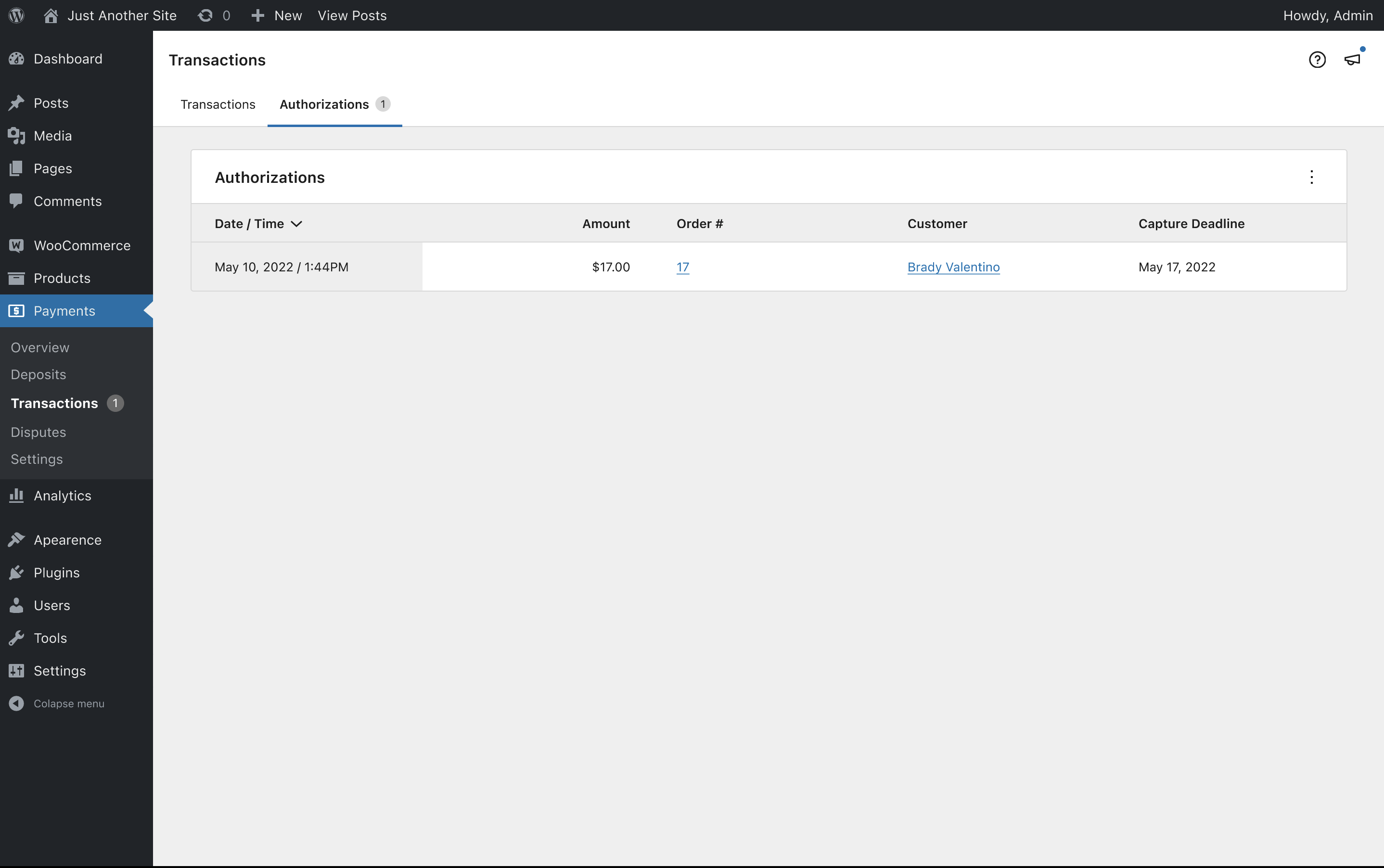This screenshot has width=1384, height=868.
Task: Click the updates refresh icon
Action: 205,15
